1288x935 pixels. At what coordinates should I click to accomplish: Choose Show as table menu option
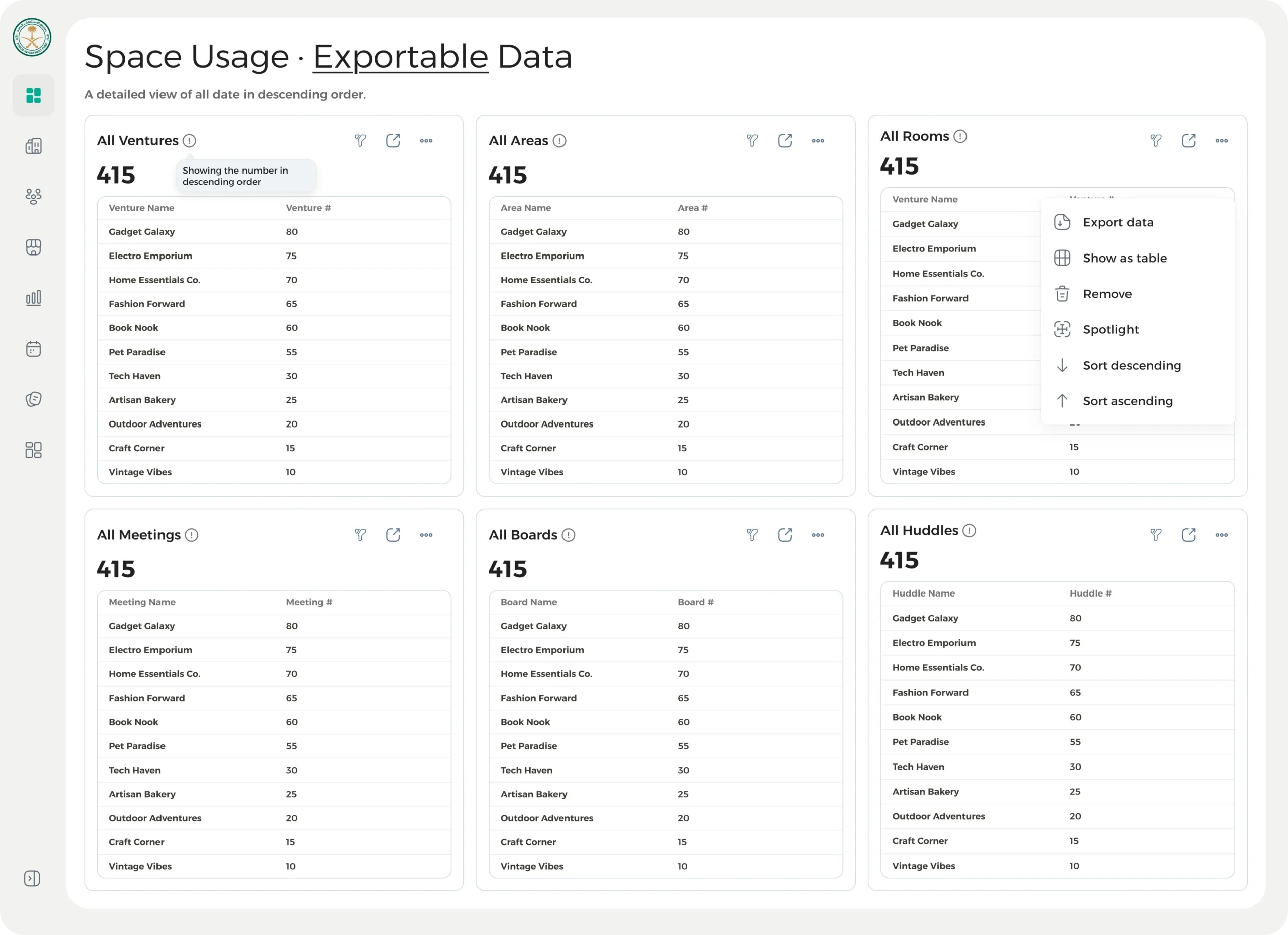(1124, 259)
